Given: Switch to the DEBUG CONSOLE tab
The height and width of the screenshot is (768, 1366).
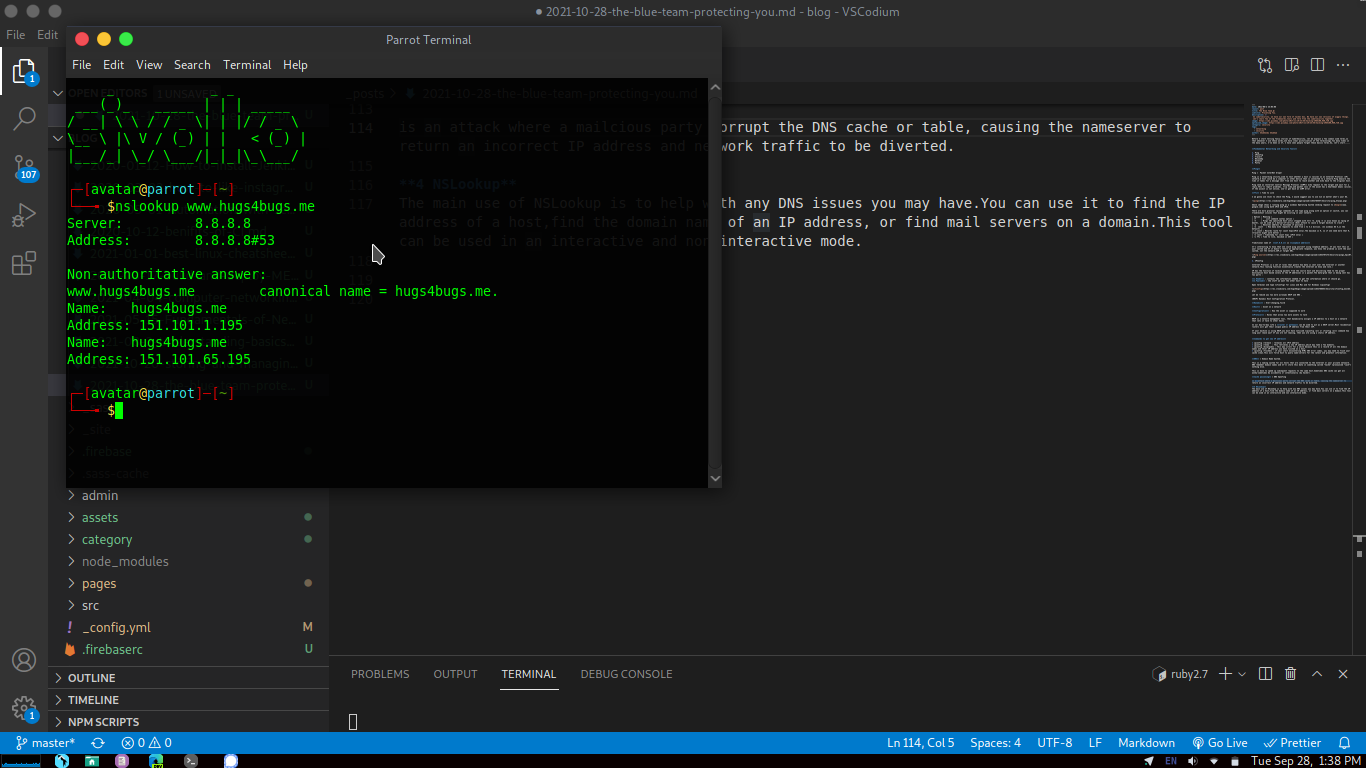Looking at the screenshot, I should tap(626, 674).
